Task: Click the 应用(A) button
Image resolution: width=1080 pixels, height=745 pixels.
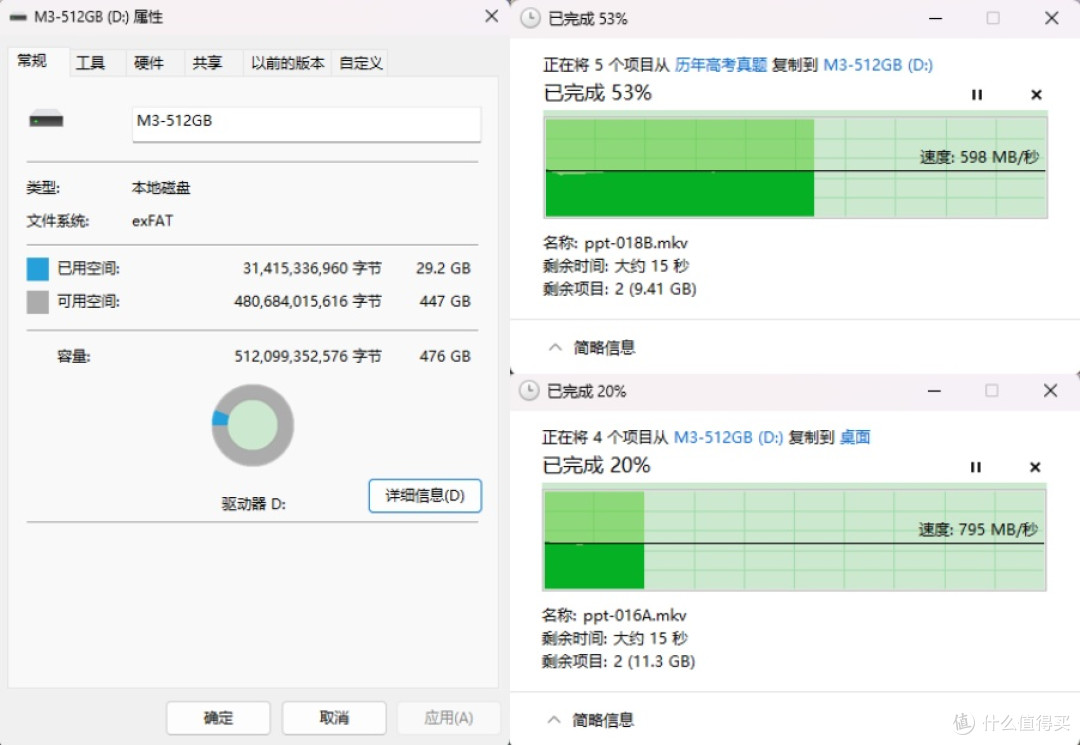Action: coord(448,718)
